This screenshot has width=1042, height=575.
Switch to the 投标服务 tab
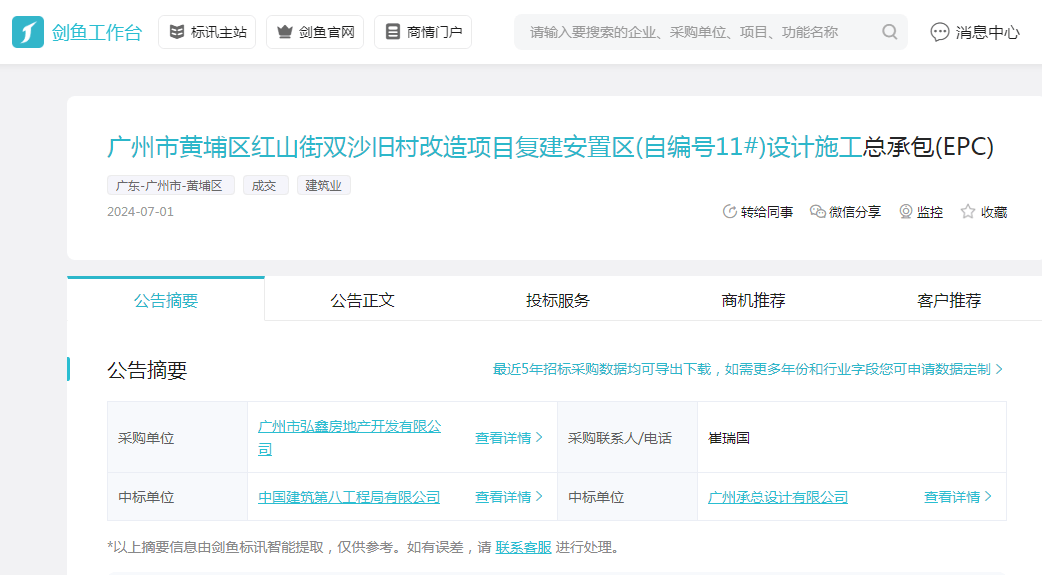coord(558,300)
